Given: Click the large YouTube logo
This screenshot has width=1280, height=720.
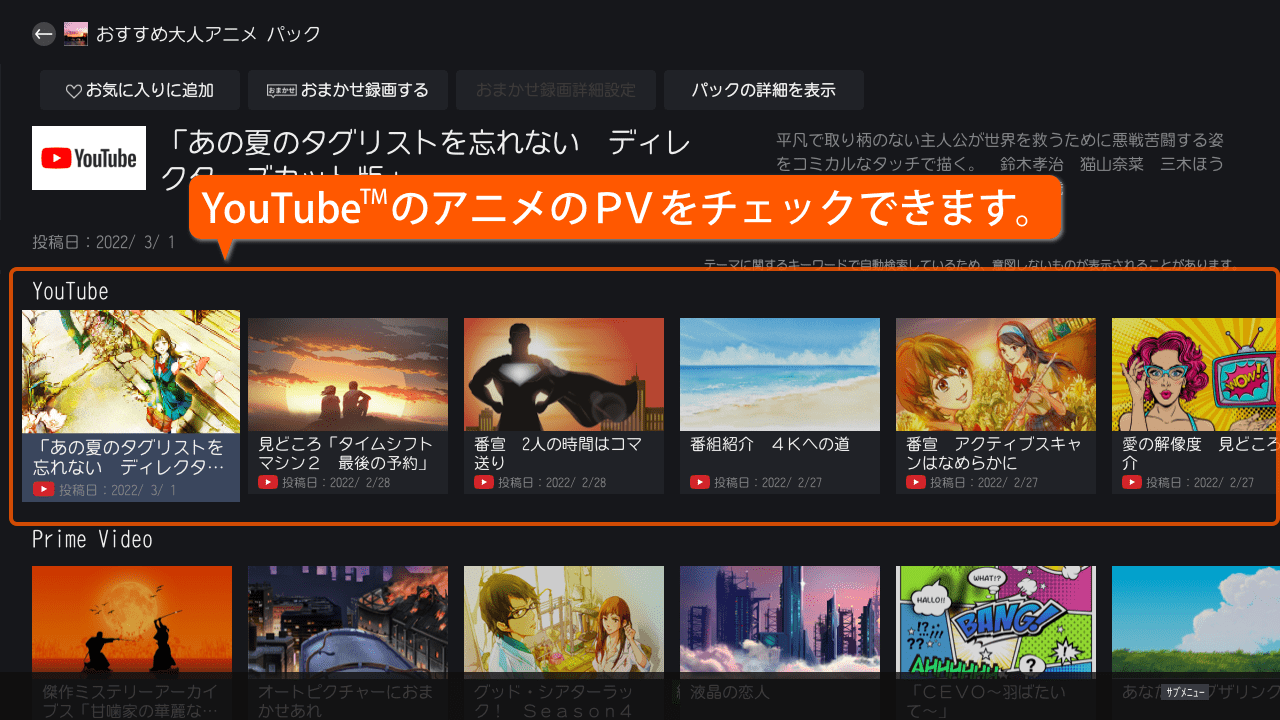Looking at the screenshot, I should click(89, 158).
